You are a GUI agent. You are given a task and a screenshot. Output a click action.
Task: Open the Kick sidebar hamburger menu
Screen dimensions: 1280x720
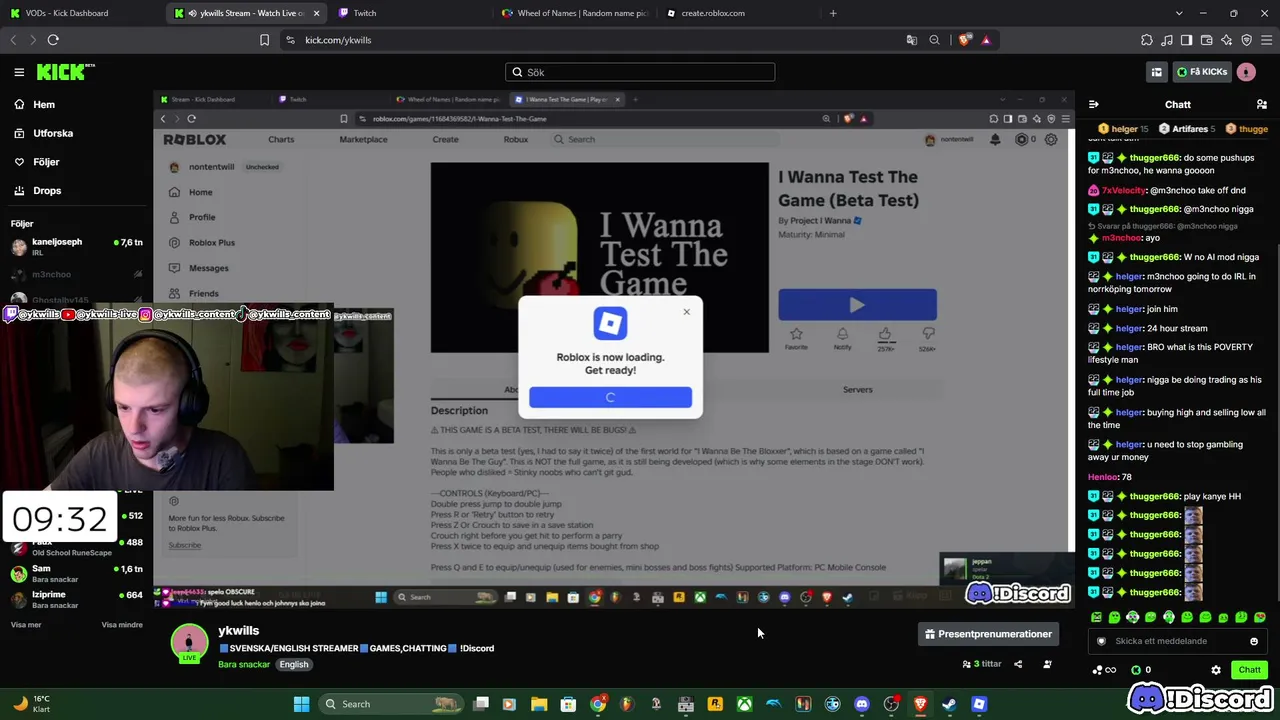point(19,72)
